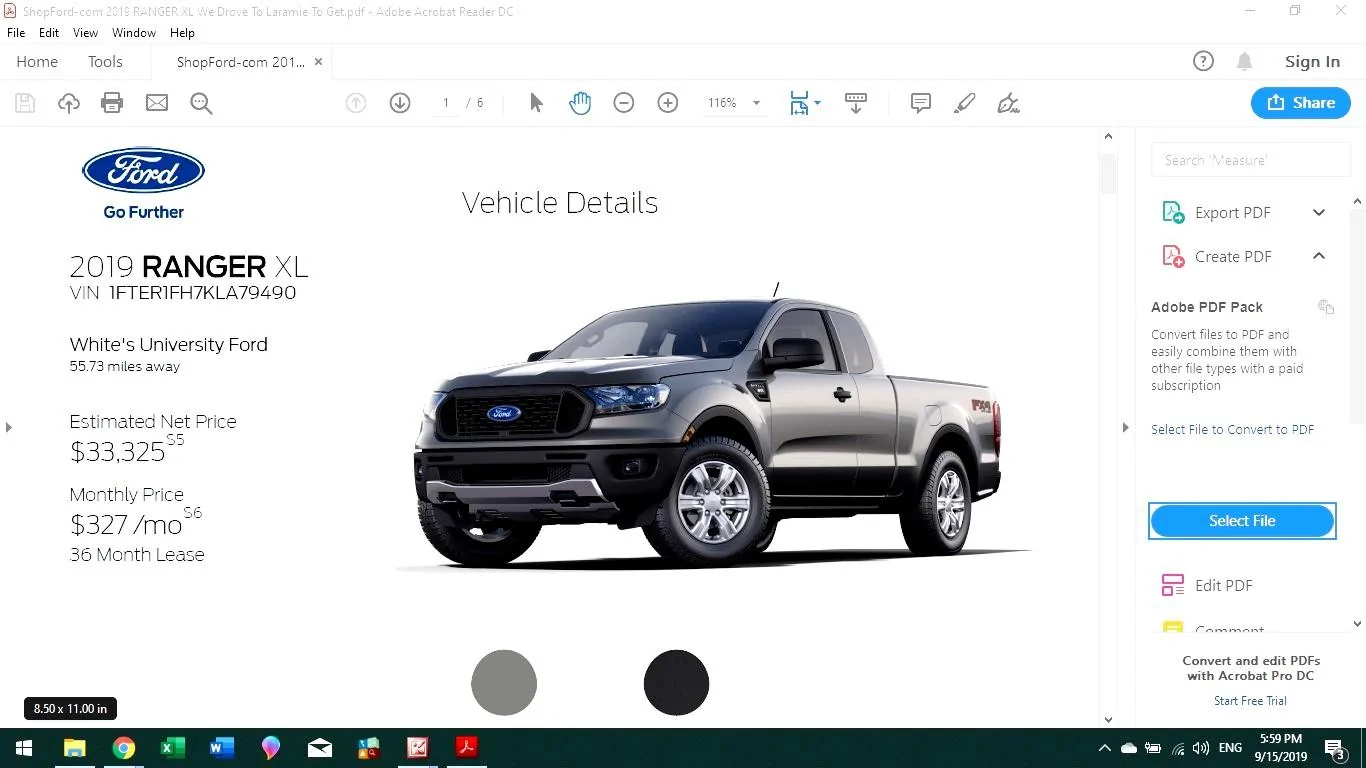Click the gray color swatch

[504, 682]
